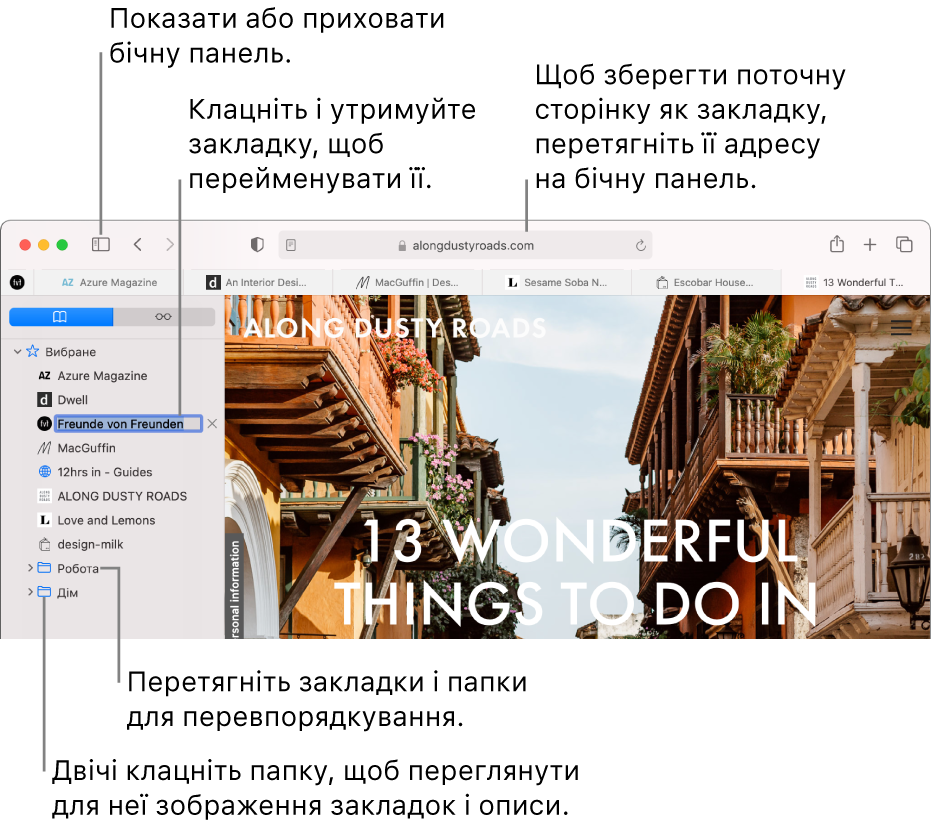Image resolution: width=931 pixels, height=827 pixels.
Task: Click the 12hrs globe icon
Action: tap(45, 472)
